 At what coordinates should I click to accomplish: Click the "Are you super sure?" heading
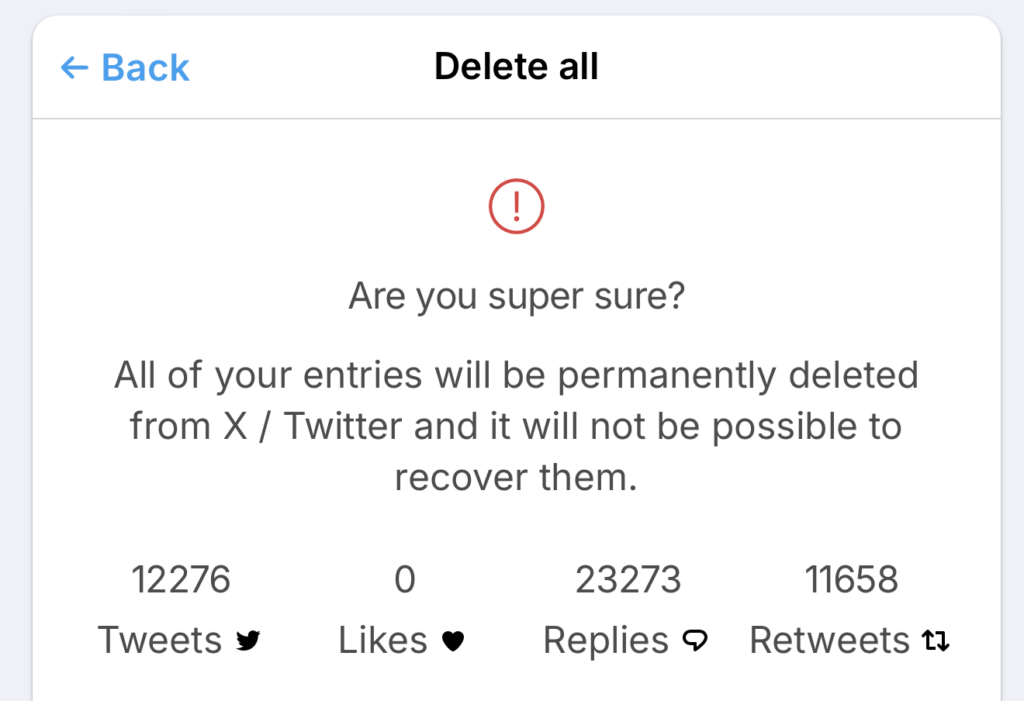click(x=516, y=296)
